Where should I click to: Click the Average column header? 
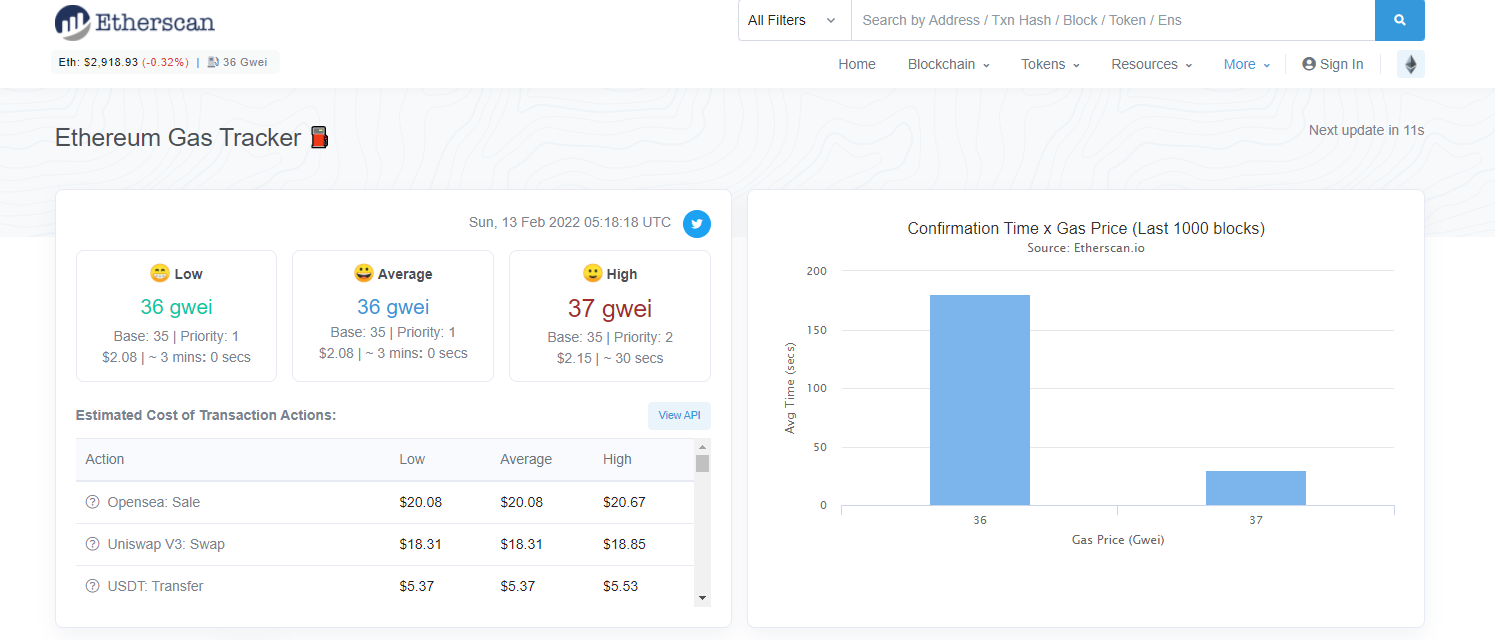[x=526, y=459]
